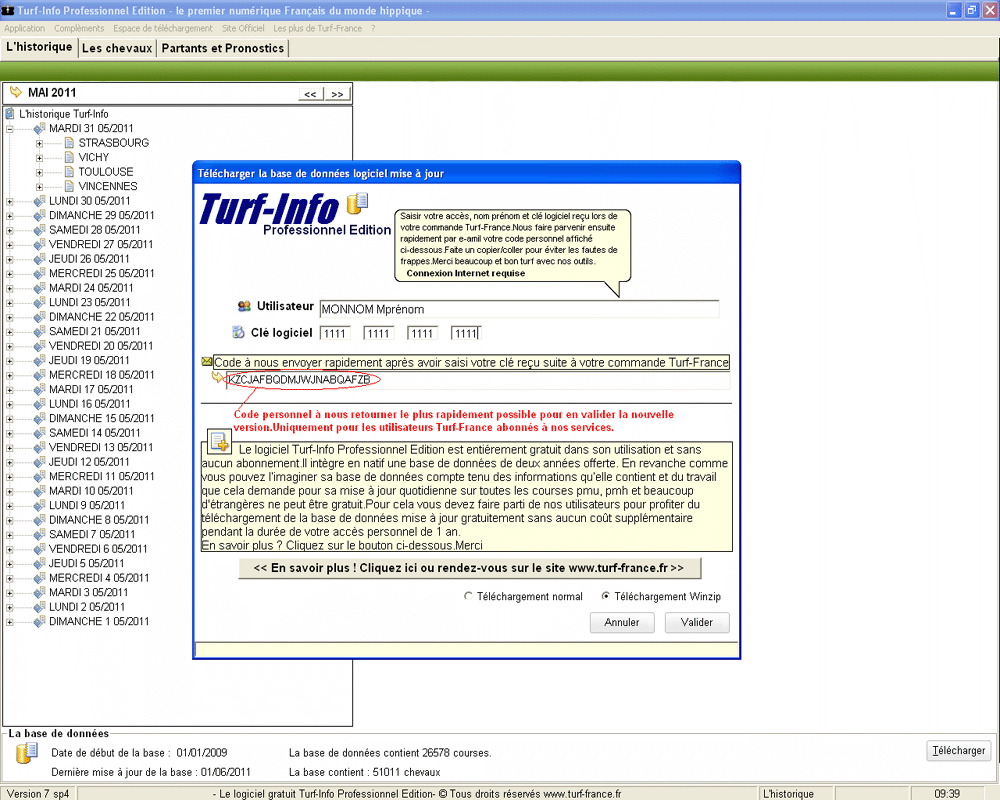Click the document icon for TOULOUSE
The height and width of the screenshot is (800, 1000).
(70, 172)
